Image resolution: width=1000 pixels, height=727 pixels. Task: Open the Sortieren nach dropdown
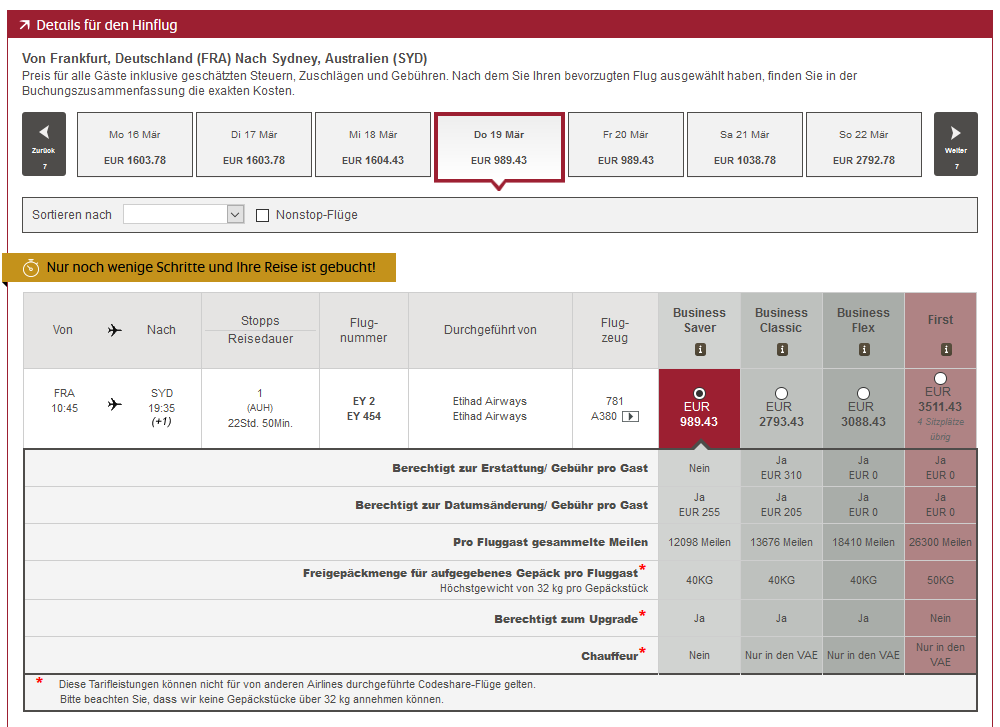(184, 215)
